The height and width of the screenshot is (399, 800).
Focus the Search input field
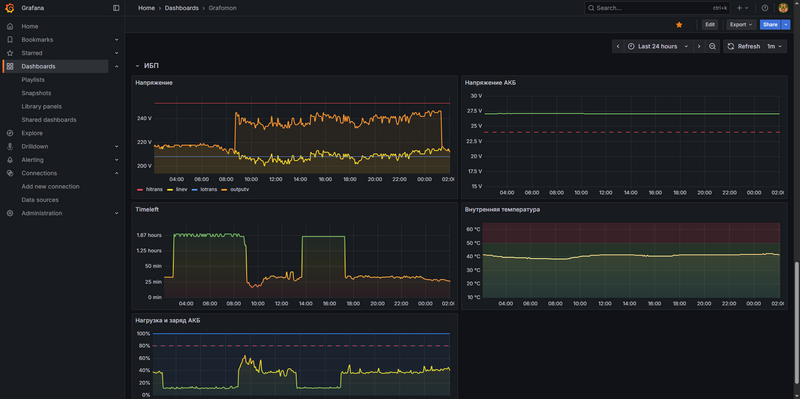point(658,8)
